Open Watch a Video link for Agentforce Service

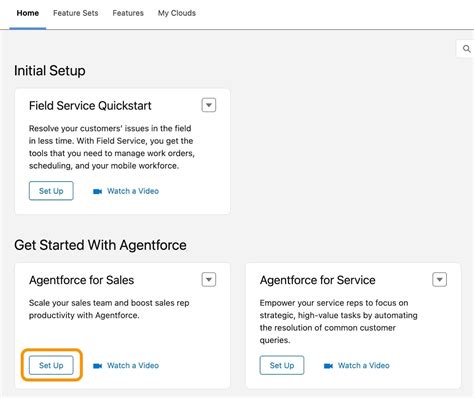[363, 365]
